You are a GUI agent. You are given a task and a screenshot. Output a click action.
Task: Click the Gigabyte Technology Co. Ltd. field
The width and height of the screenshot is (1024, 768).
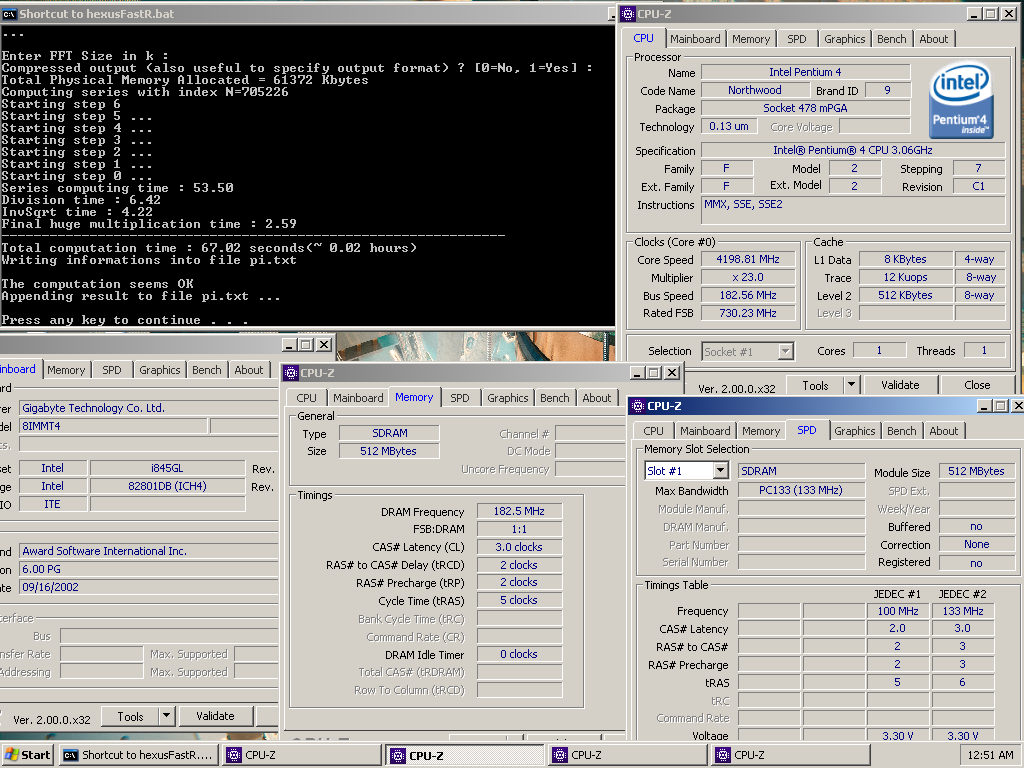point(148,408)
